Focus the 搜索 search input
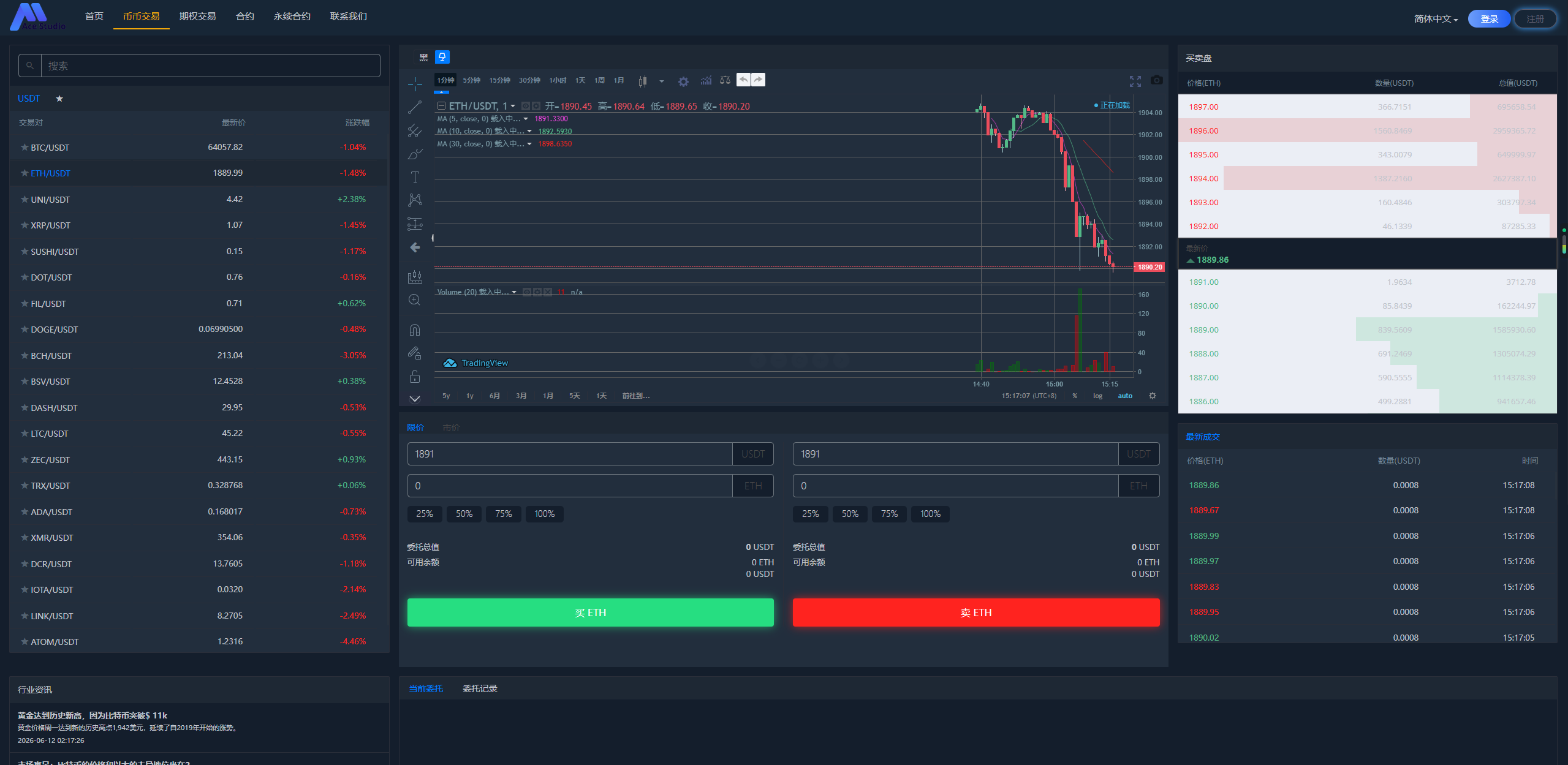The height and width of the screenshot is (765, 1568). click(210, 66)
